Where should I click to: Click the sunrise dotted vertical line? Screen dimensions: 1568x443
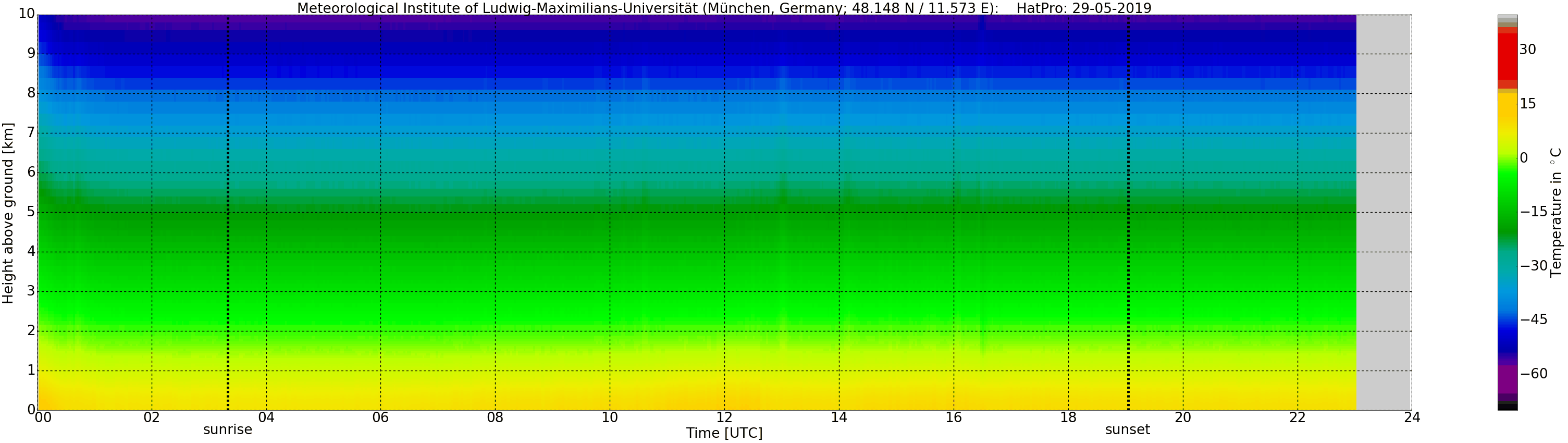(x=228, y=213)
